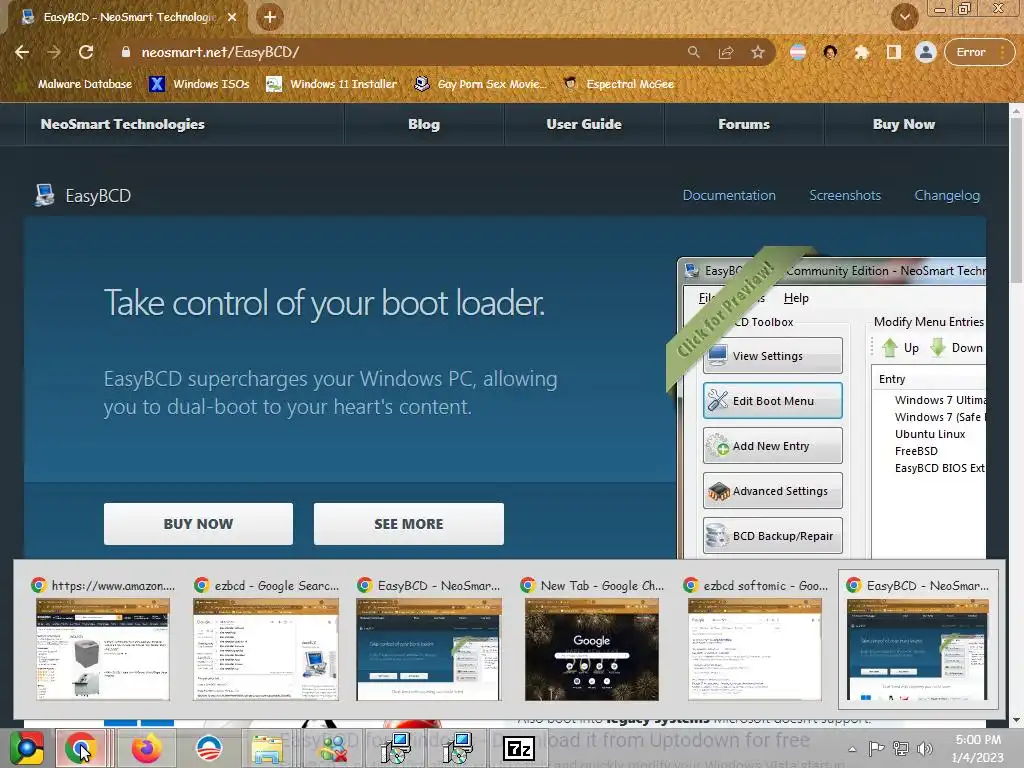Image resolution: width=1024 pixels, height=768 pixels.
Task: Select the amazon.com window thumbnail
Action: click(x=103, y=640)
